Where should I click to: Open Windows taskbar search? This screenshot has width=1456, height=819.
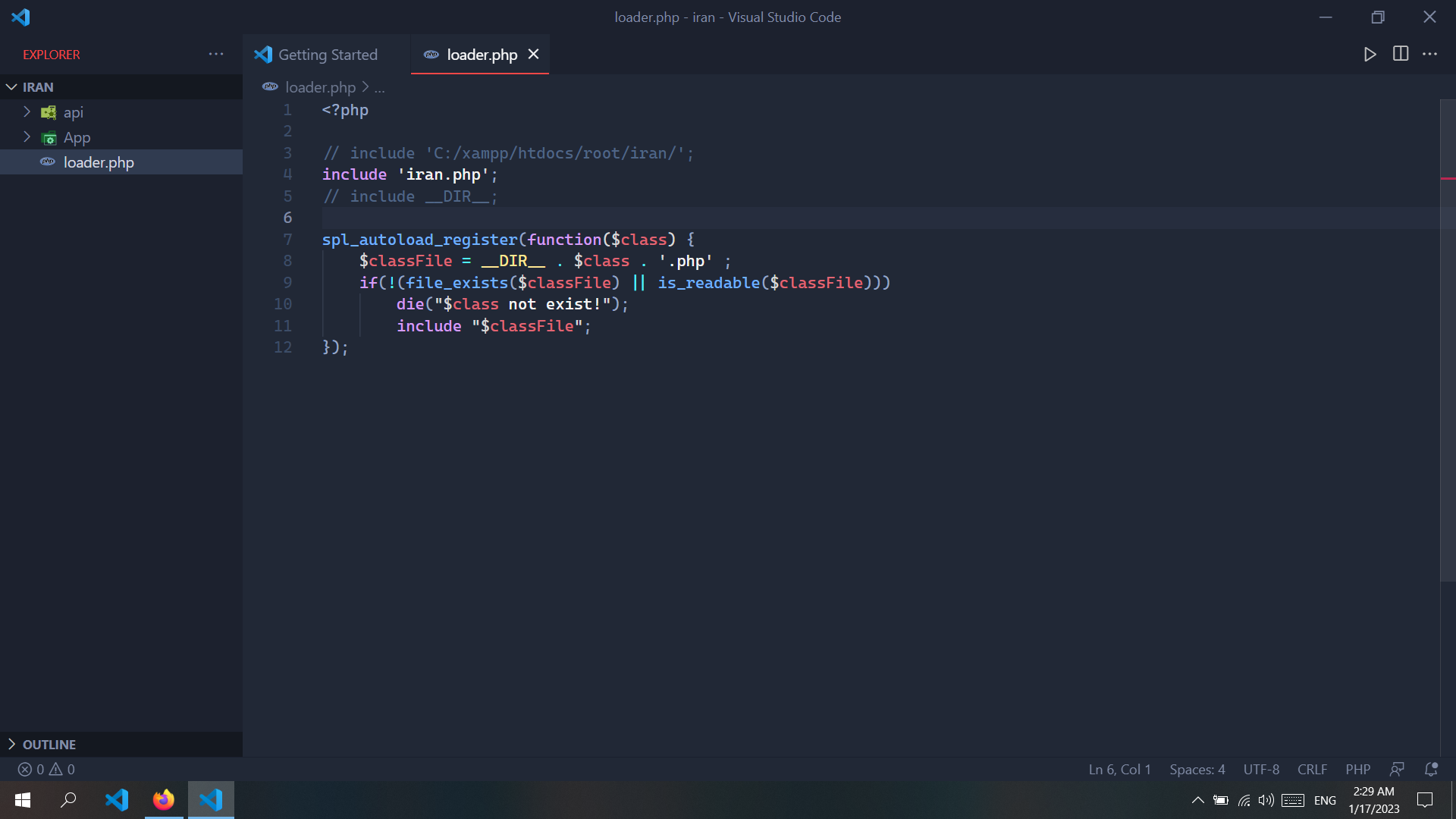point(68,800)
